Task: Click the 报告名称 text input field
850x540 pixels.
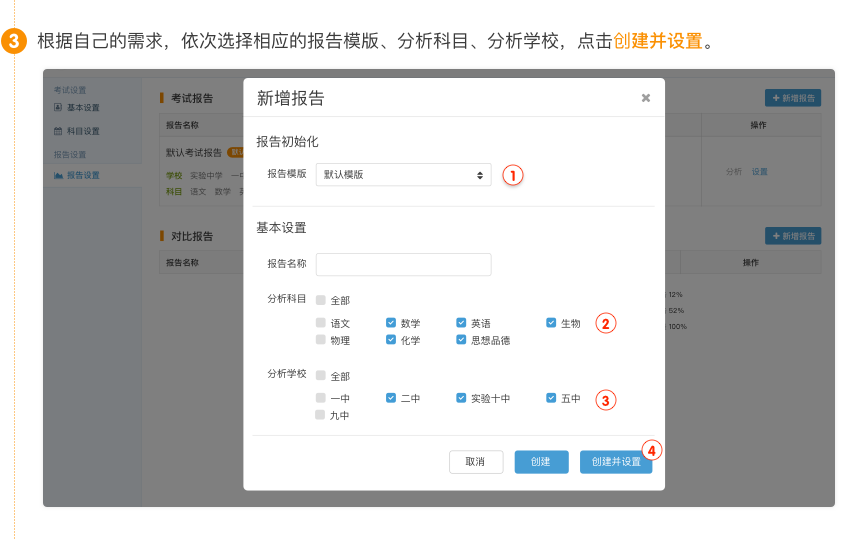Action: (x=403, y=264)
